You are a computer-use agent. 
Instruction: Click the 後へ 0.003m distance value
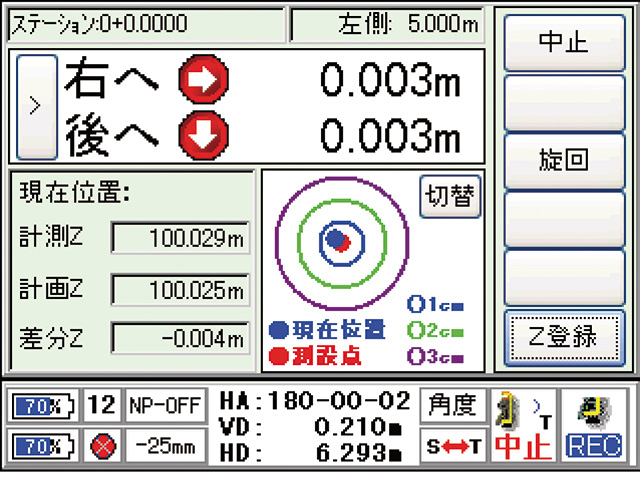(391, 136)
